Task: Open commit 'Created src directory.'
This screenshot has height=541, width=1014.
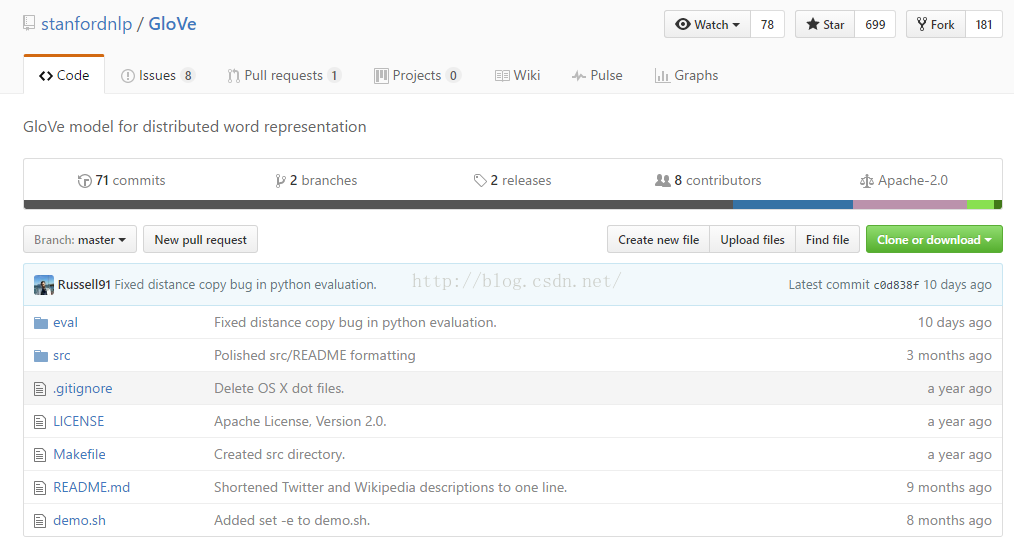Action: click(x=279, y=454)
